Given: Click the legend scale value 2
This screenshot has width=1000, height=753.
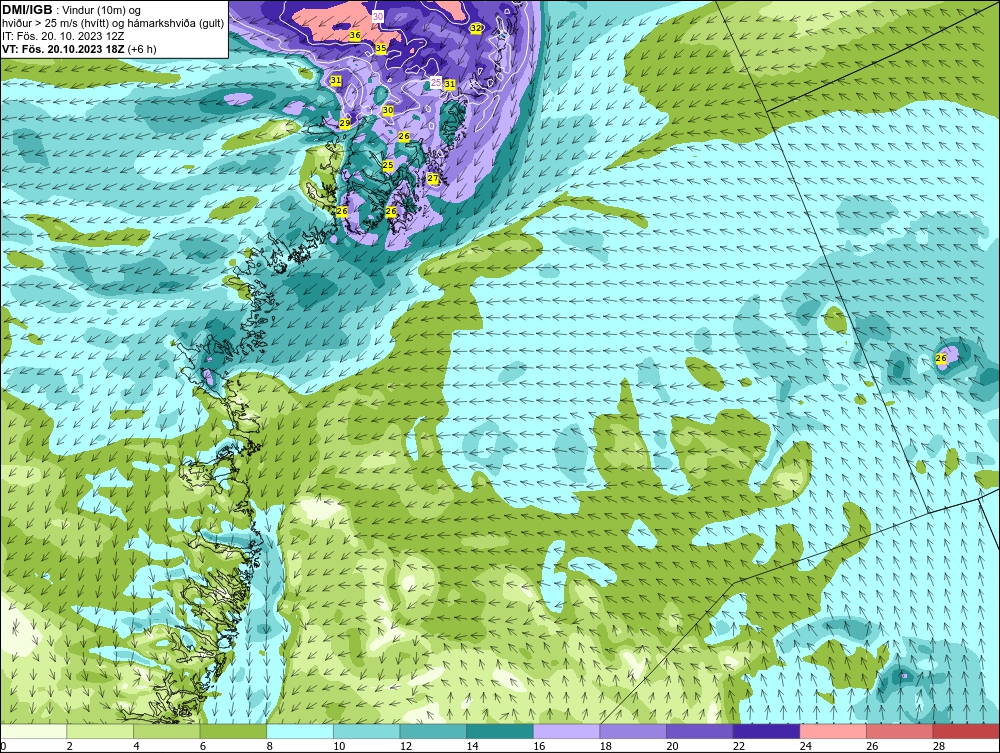Looking at the screenshot, I should click(x=70, y=746).
